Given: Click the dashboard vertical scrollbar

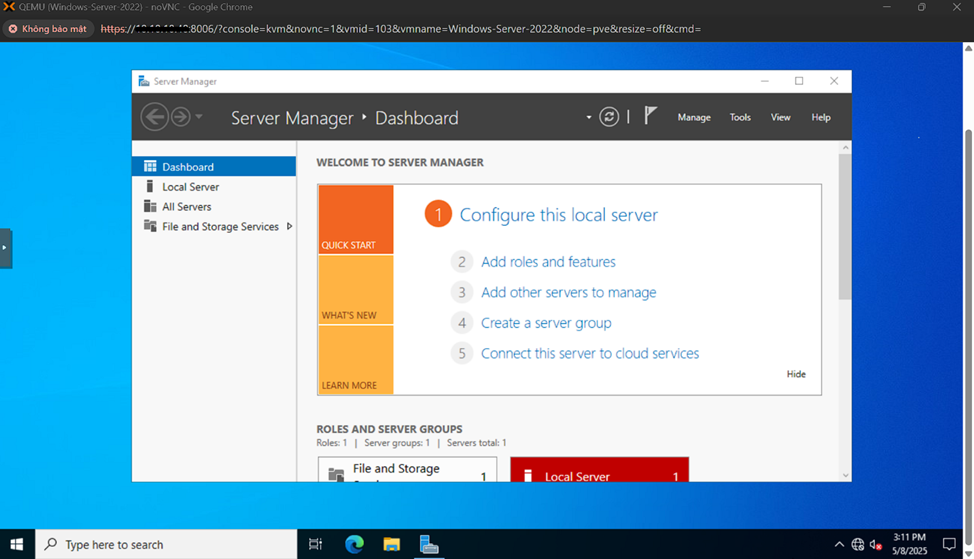Looking at the screenshot, I should click(845, 230).
